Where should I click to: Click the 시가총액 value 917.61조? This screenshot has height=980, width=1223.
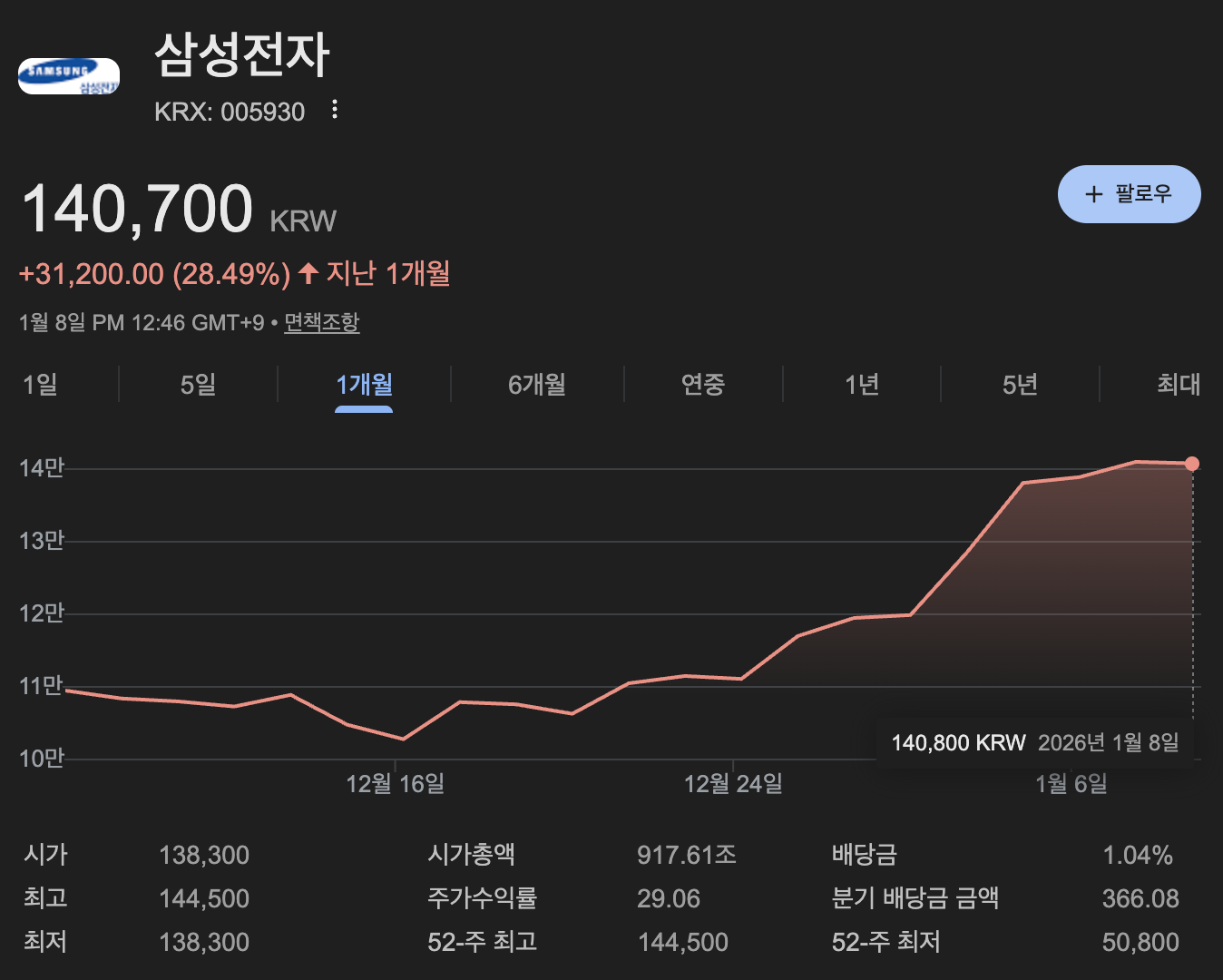point(687,855)
